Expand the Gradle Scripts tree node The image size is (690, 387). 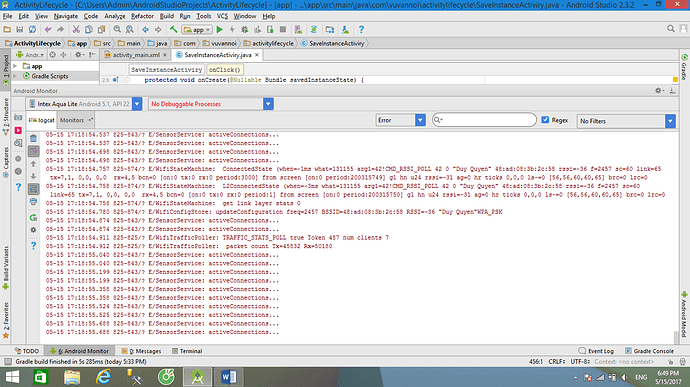point(15,76)
